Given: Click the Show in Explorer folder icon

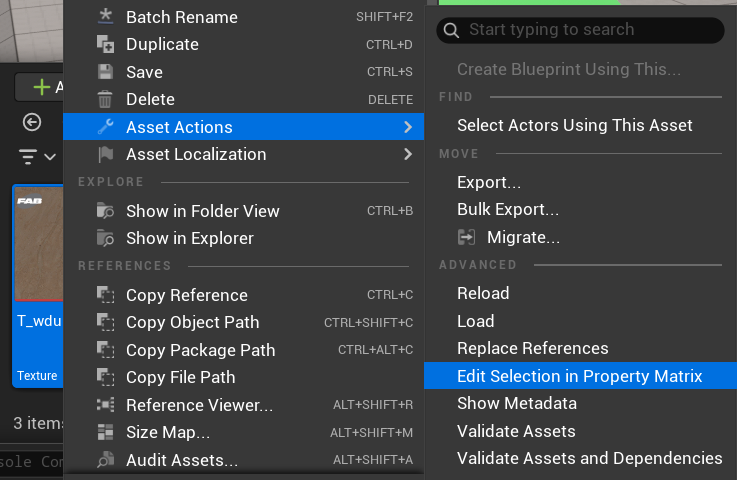Looking at the screenshot, I should (105, 238).
